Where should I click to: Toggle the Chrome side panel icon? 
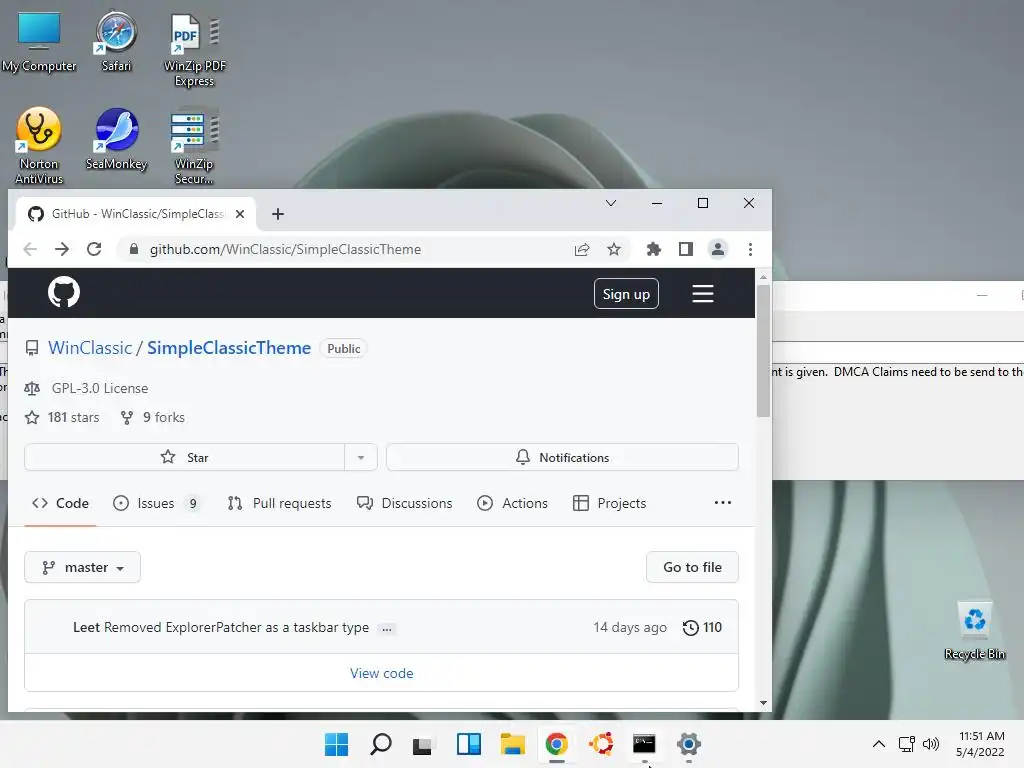(x=686, y=249)
